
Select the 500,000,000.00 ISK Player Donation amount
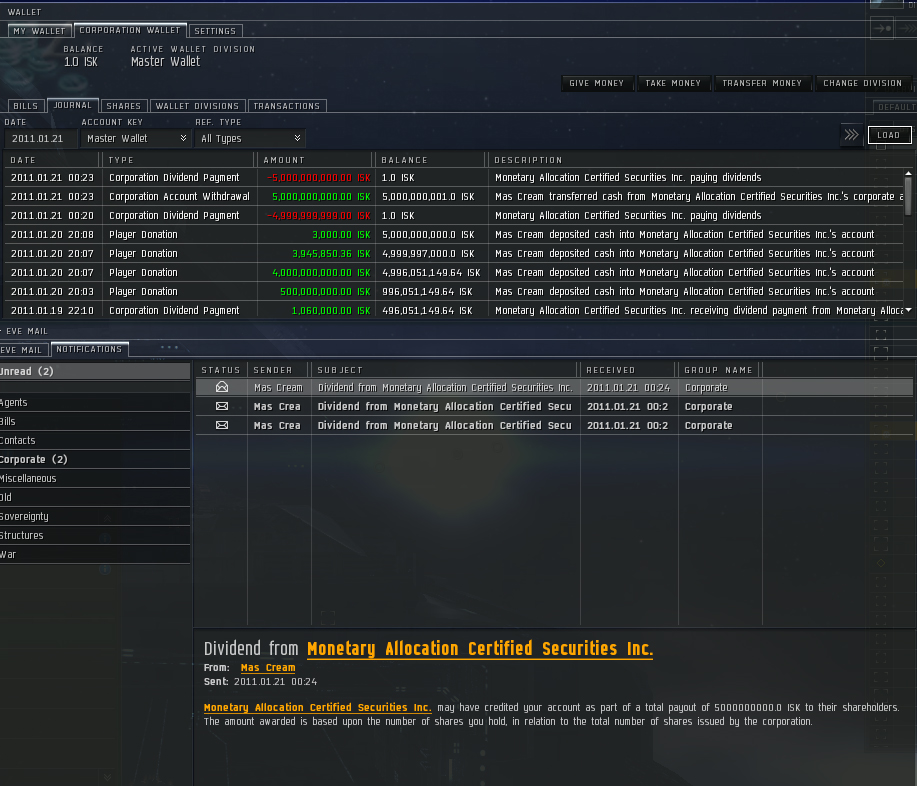(325, 292)
